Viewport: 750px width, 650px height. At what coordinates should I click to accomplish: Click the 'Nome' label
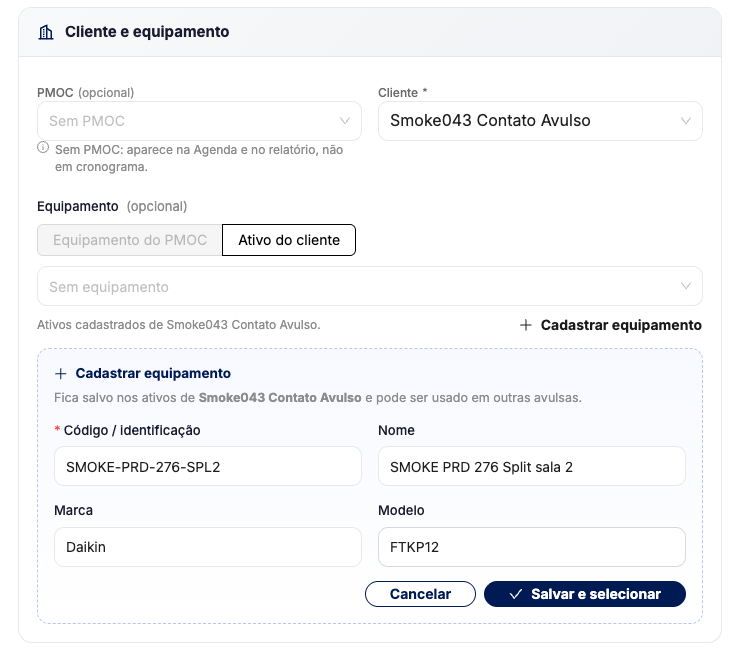[396, 430]
